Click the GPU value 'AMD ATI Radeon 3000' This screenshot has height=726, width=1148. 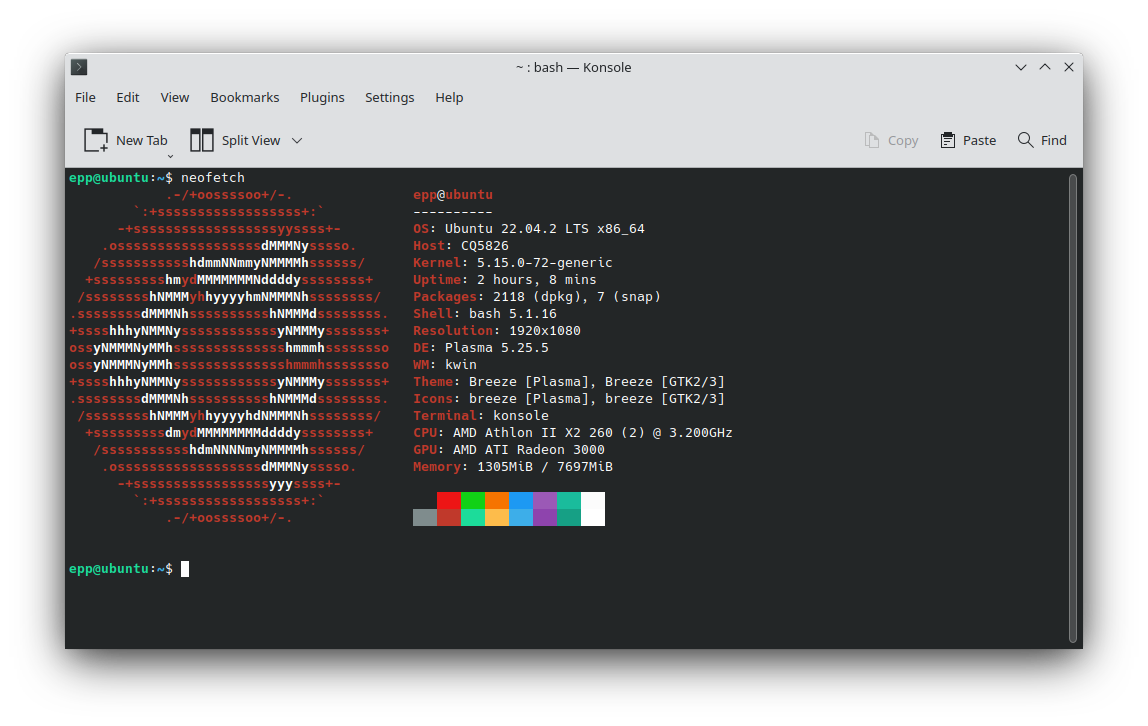pyautogui.click(x=529, y=449)
